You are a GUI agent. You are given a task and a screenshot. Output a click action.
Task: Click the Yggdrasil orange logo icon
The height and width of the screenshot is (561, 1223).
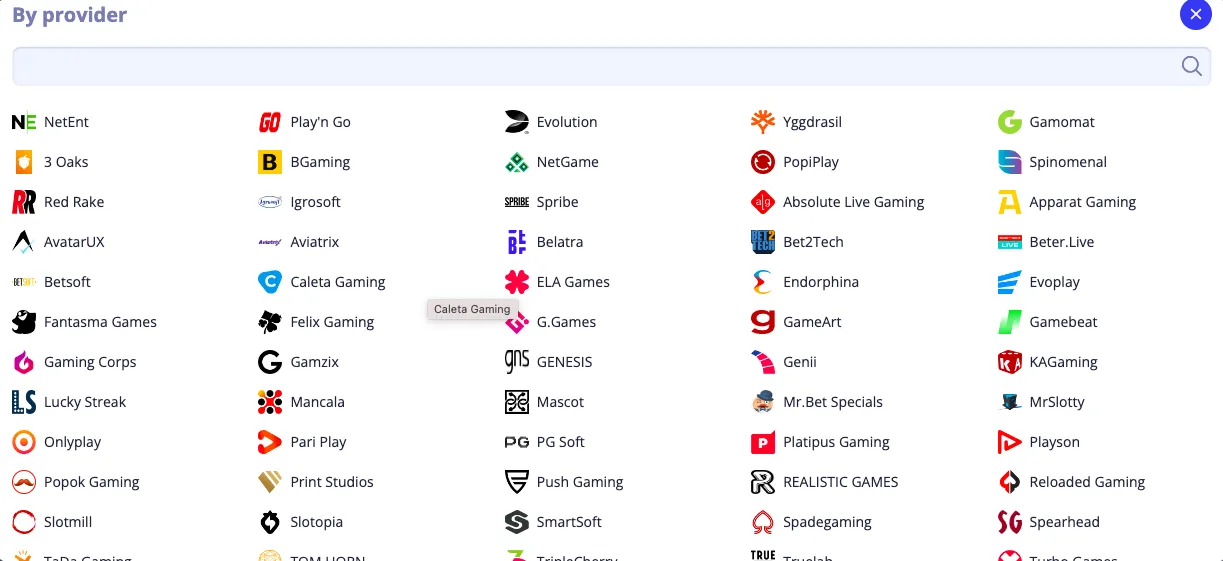(763, 122)
